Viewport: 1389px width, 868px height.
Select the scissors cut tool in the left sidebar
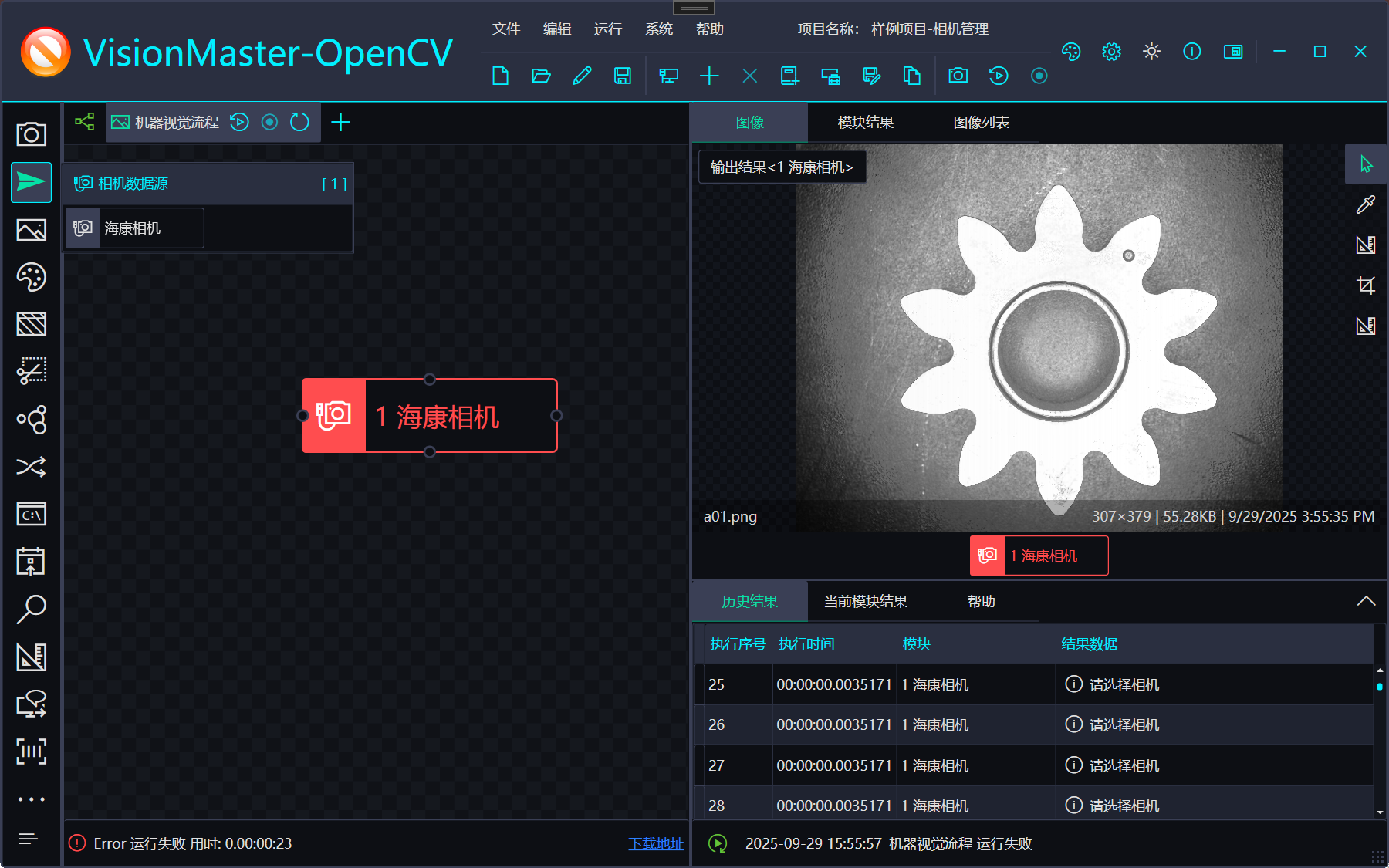coord(32,371)
